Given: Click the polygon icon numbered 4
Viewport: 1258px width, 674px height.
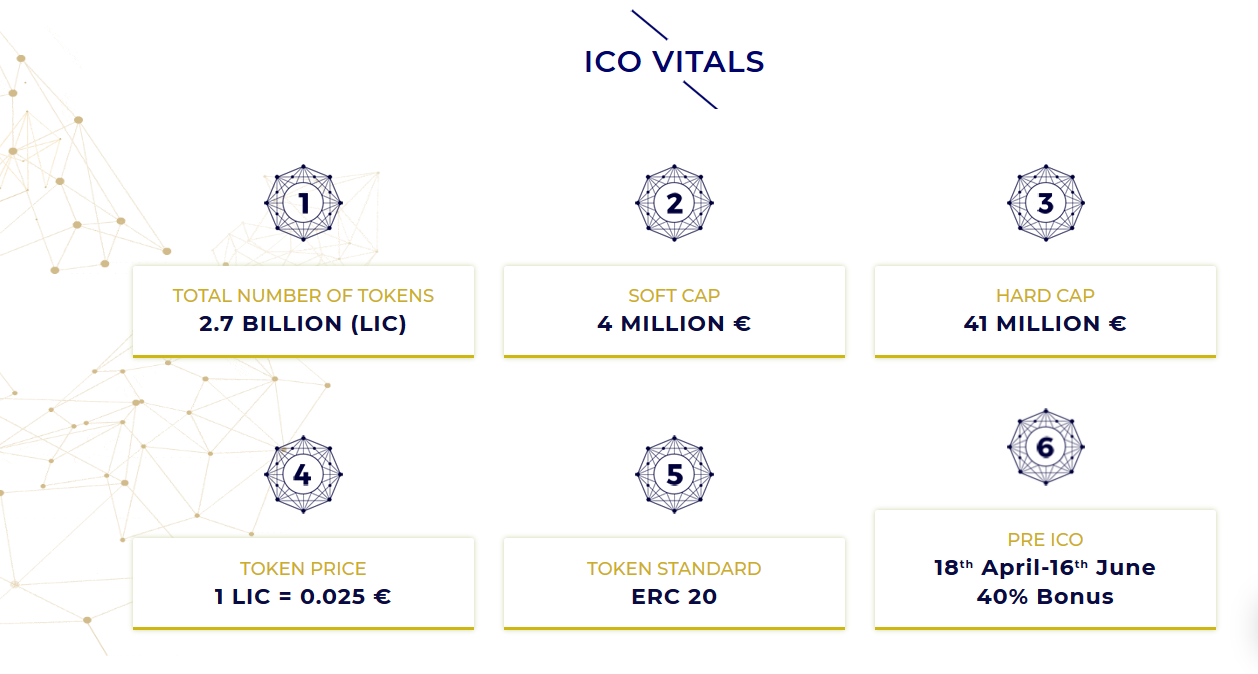Looking at the screenshot, I should click(303, 475).
